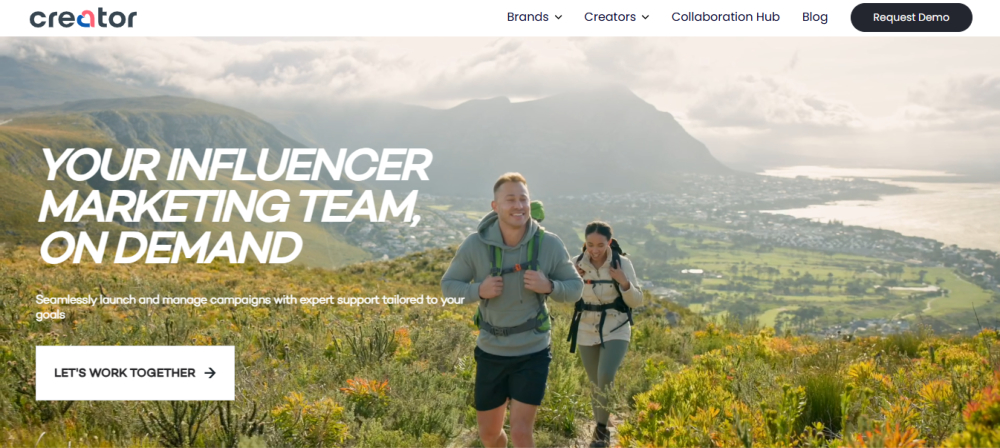Click the creator logo in the header
Screen dimensions: 1000x448
coord(83,18)
